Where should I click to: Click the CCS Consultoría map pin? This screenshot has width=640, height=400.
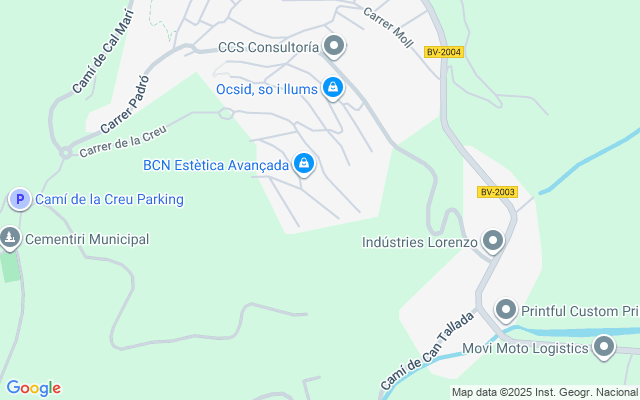334,46
